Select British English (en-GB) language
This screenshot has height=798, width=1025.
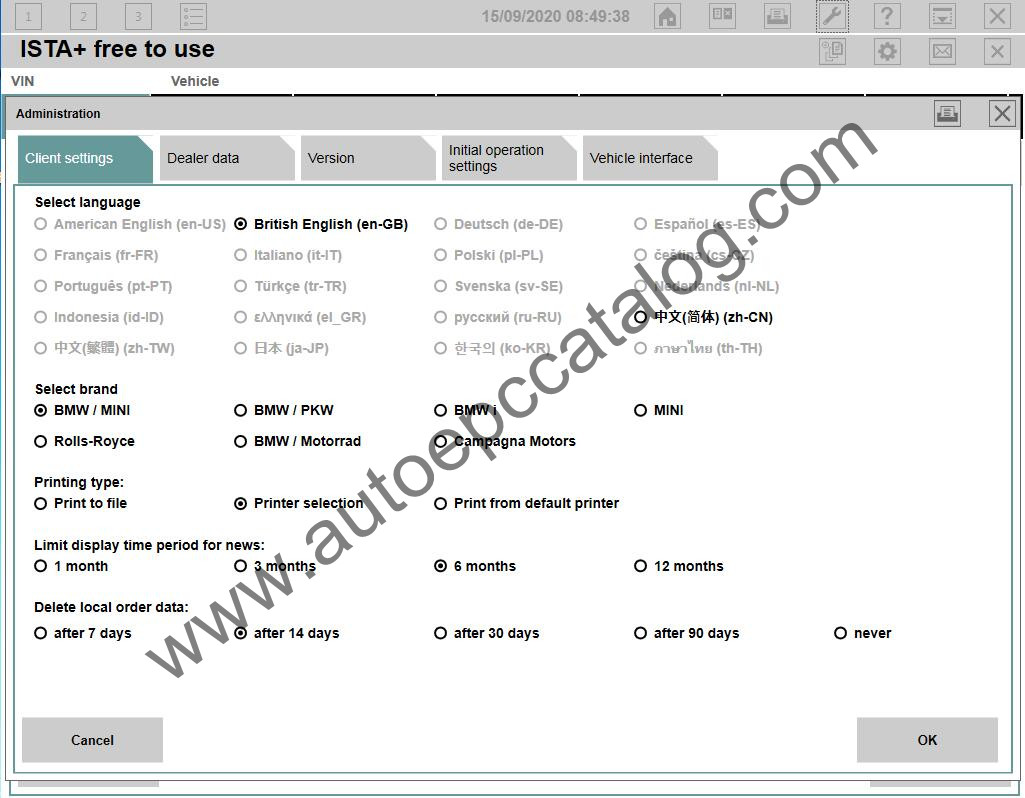tap(321, 224)
